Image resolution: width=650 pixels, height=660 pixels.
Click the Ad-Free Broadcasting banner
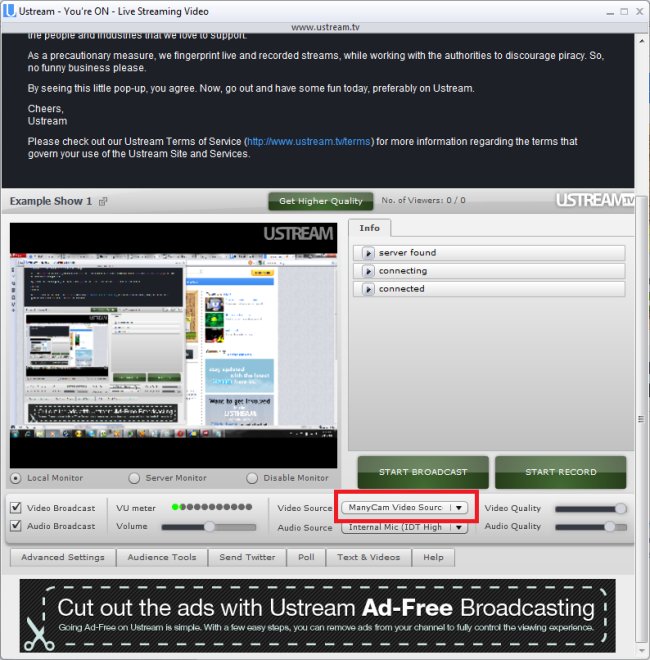click(x=318, y=616)
